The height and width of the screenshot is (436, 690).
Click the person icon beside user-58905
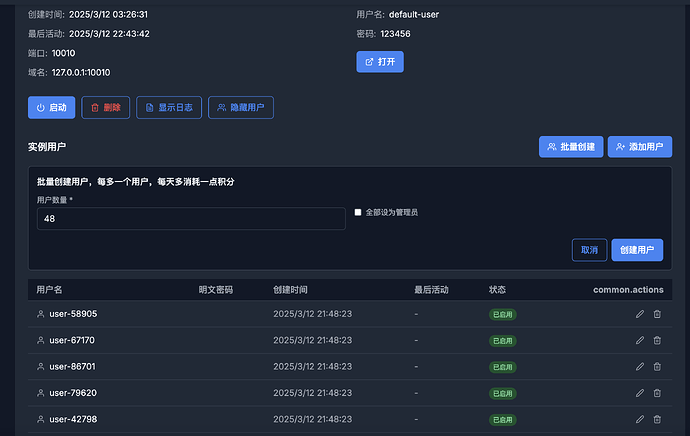(40, 314)
